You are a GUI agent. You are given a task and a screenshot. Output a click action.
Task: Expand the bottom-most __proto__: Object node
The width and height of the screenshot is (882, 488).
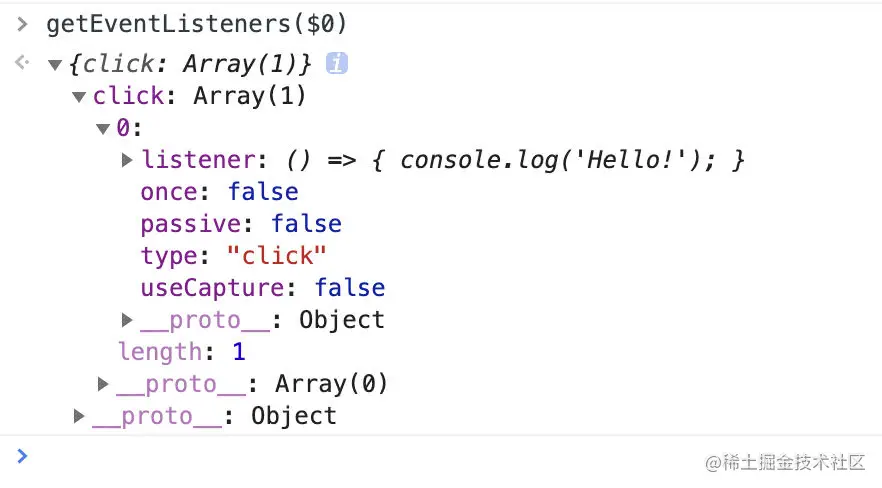pyautogui.click(x=79, y=416)
